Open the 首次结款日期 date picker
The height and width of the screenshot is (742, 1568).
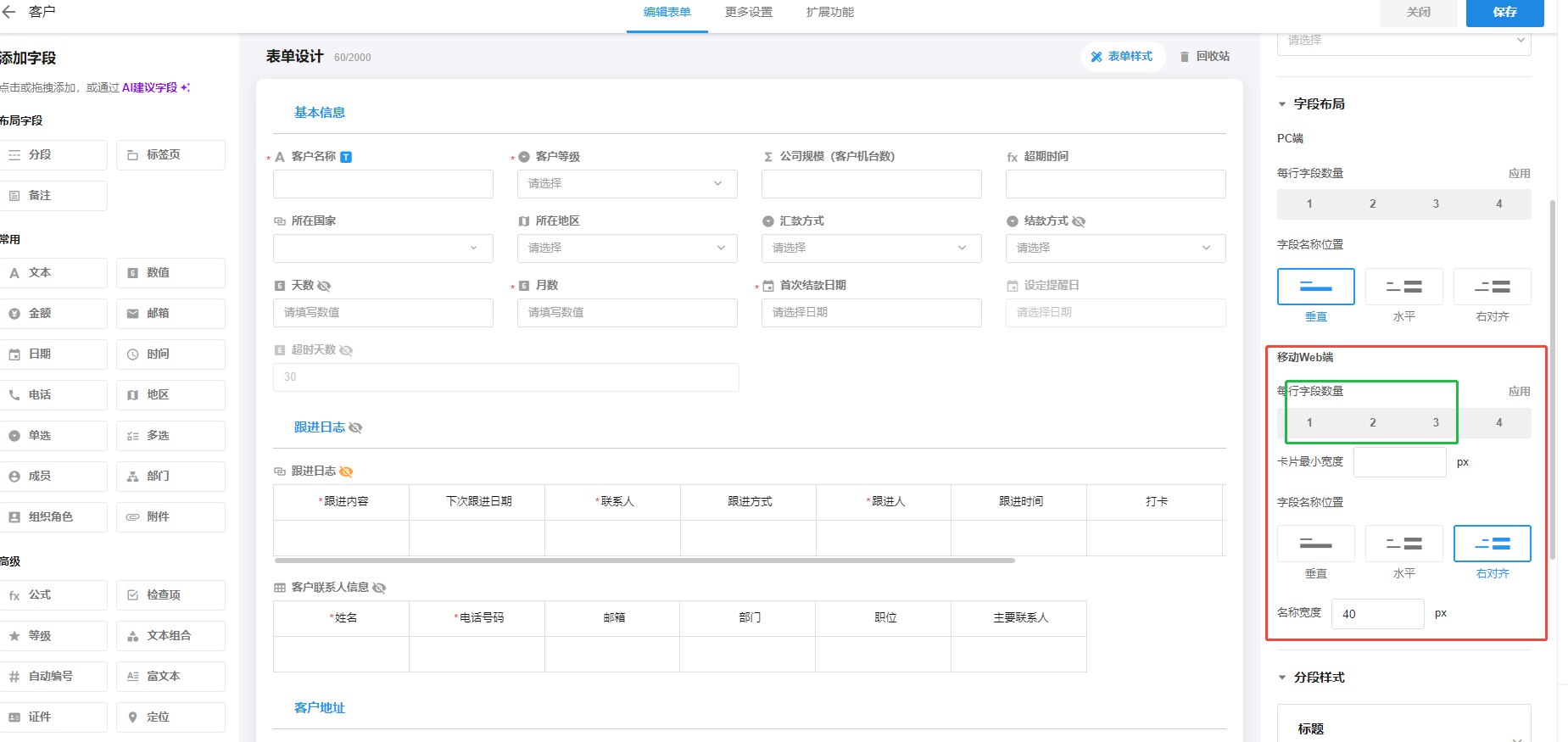(x=872, y=313)
